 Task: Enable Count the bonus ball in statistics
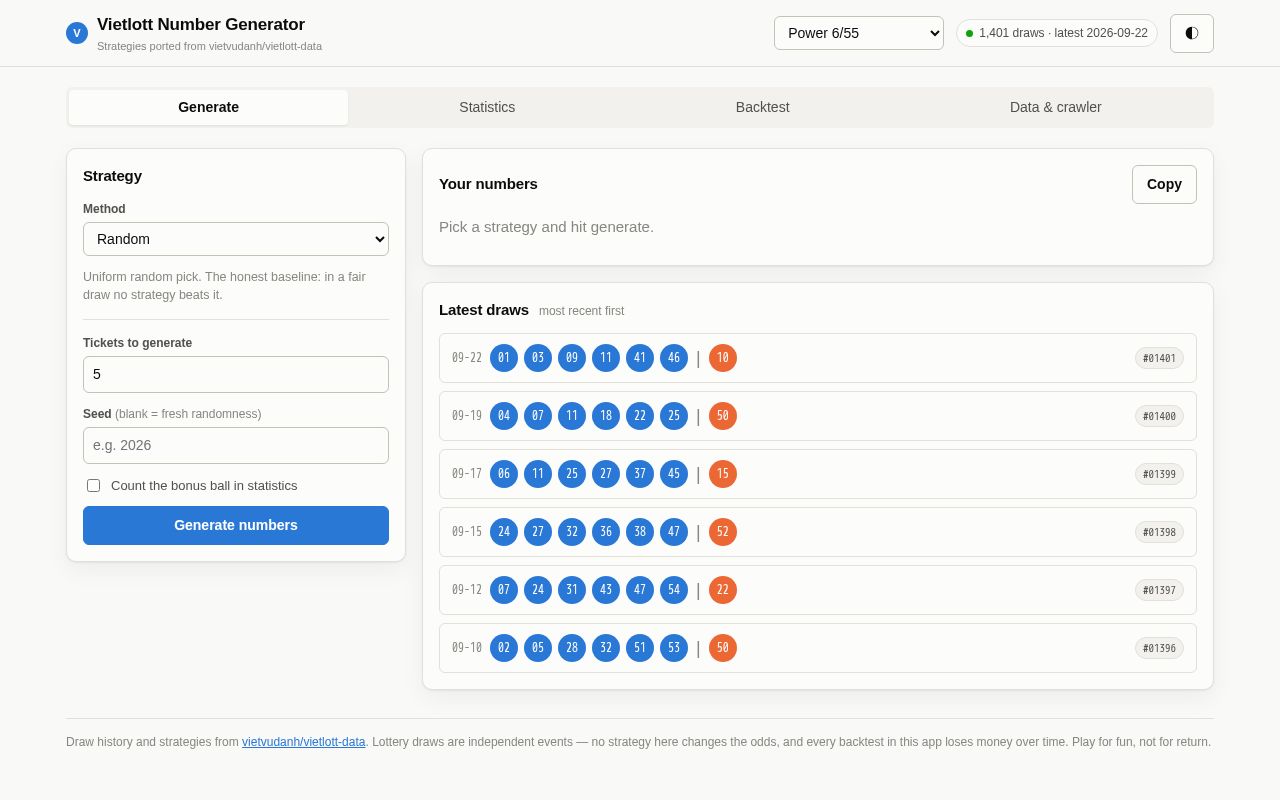pyautogui.click(x=94, y=485)
